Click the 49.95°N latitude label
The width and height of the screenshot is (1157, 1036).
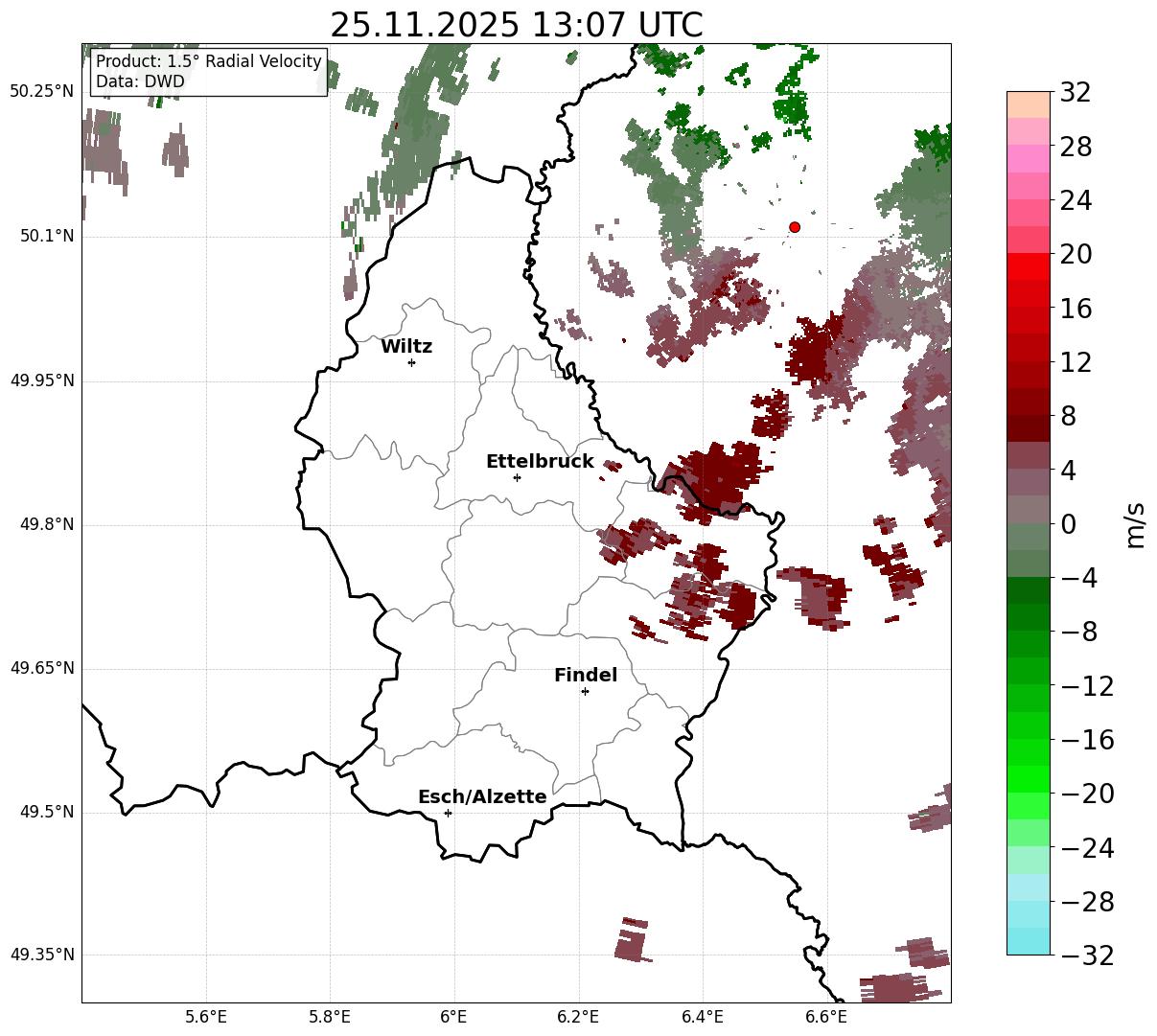42,380
